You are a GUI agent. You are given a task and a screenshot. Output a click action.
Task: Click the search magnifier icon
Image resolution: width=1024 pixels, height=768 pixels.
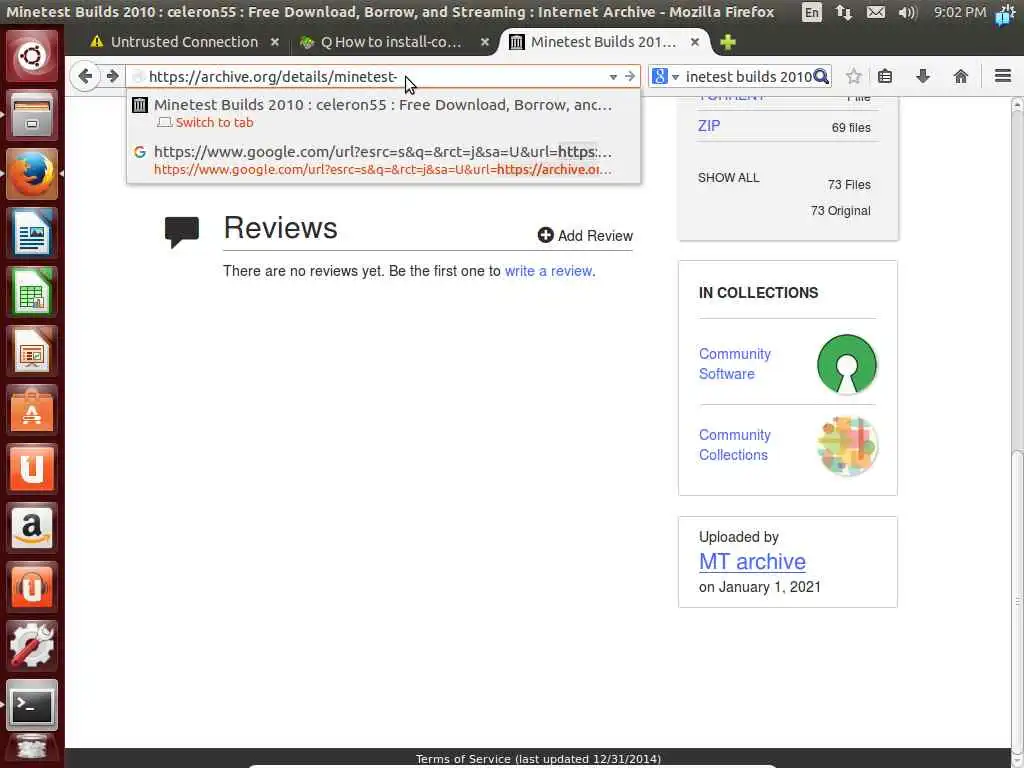point(822,76)
